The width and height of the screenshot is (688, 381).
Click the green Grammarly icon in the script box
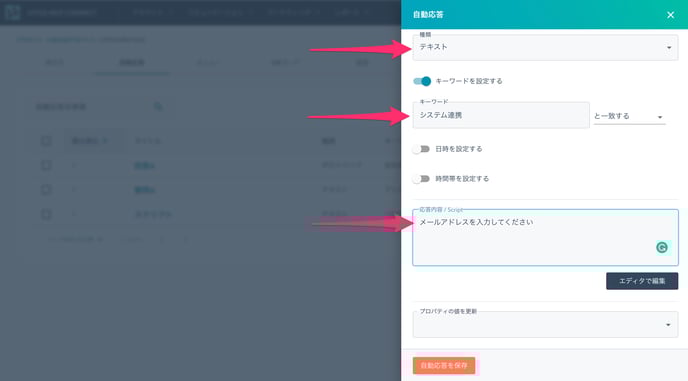662,248
